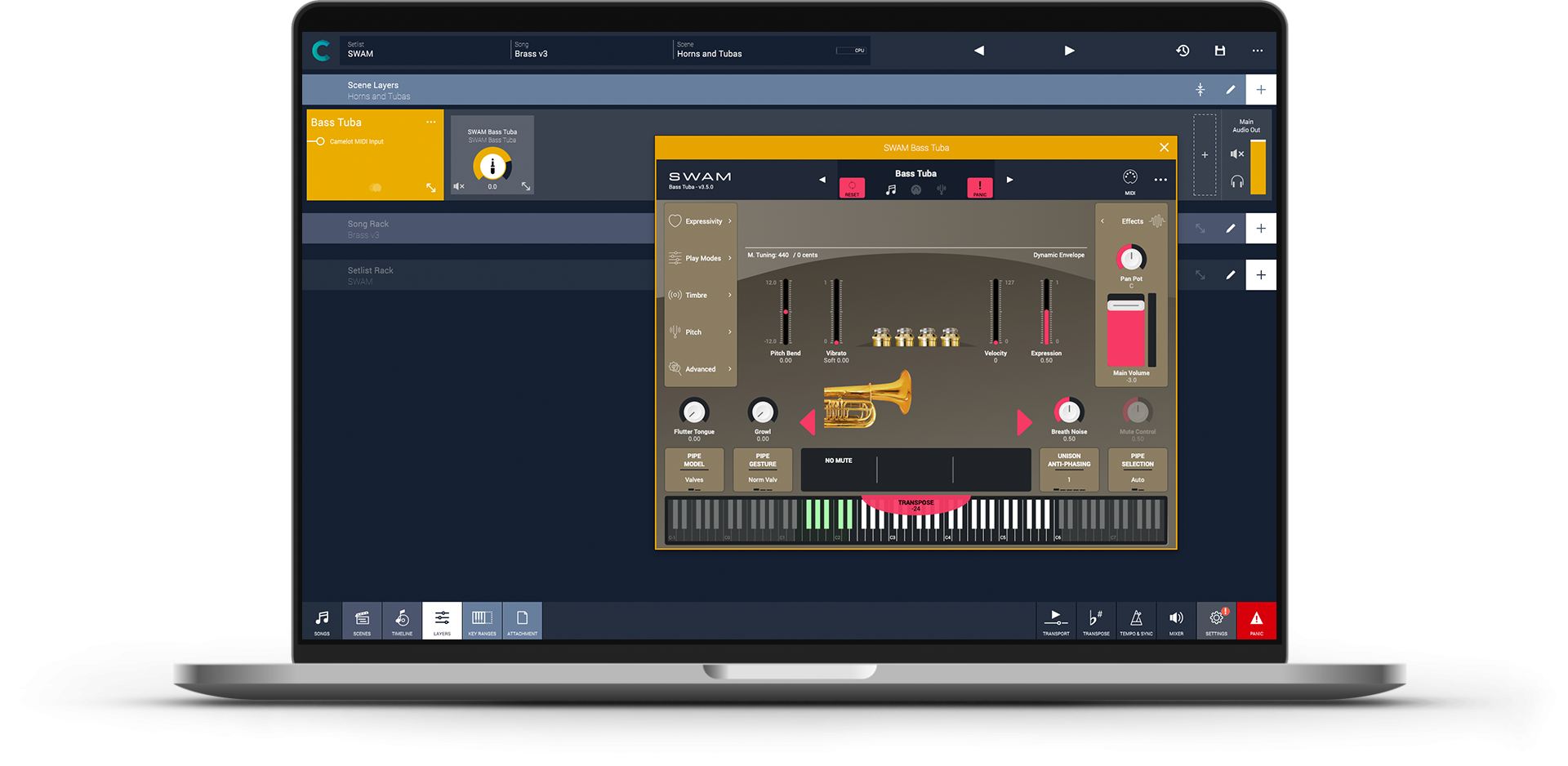Open the Attachment tab
The image size is (1568, 766).
click(523, 621)
